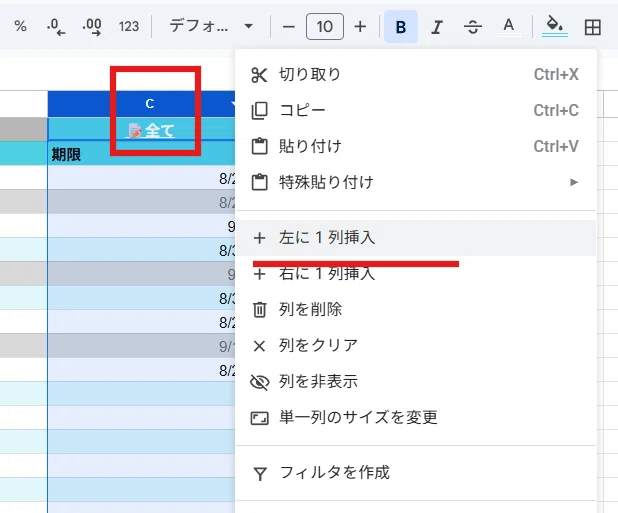Screen dimensions: 618x513
Task: Decrease font size with minus button
Action: click(x=289, y=26)
